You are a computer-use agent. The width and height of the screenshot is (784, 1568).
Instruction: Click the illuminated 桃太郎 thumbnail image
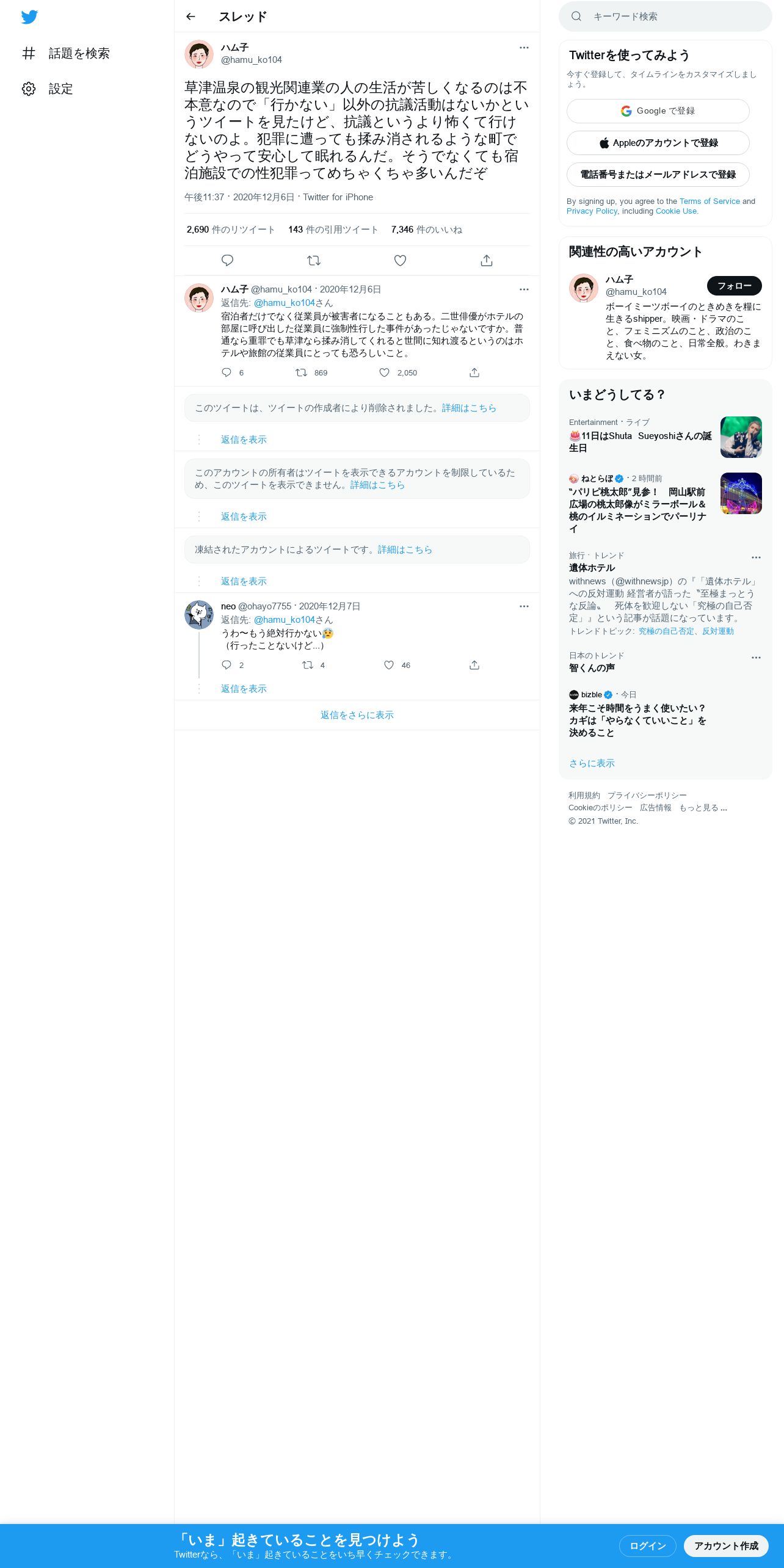(x=741, y=493)
